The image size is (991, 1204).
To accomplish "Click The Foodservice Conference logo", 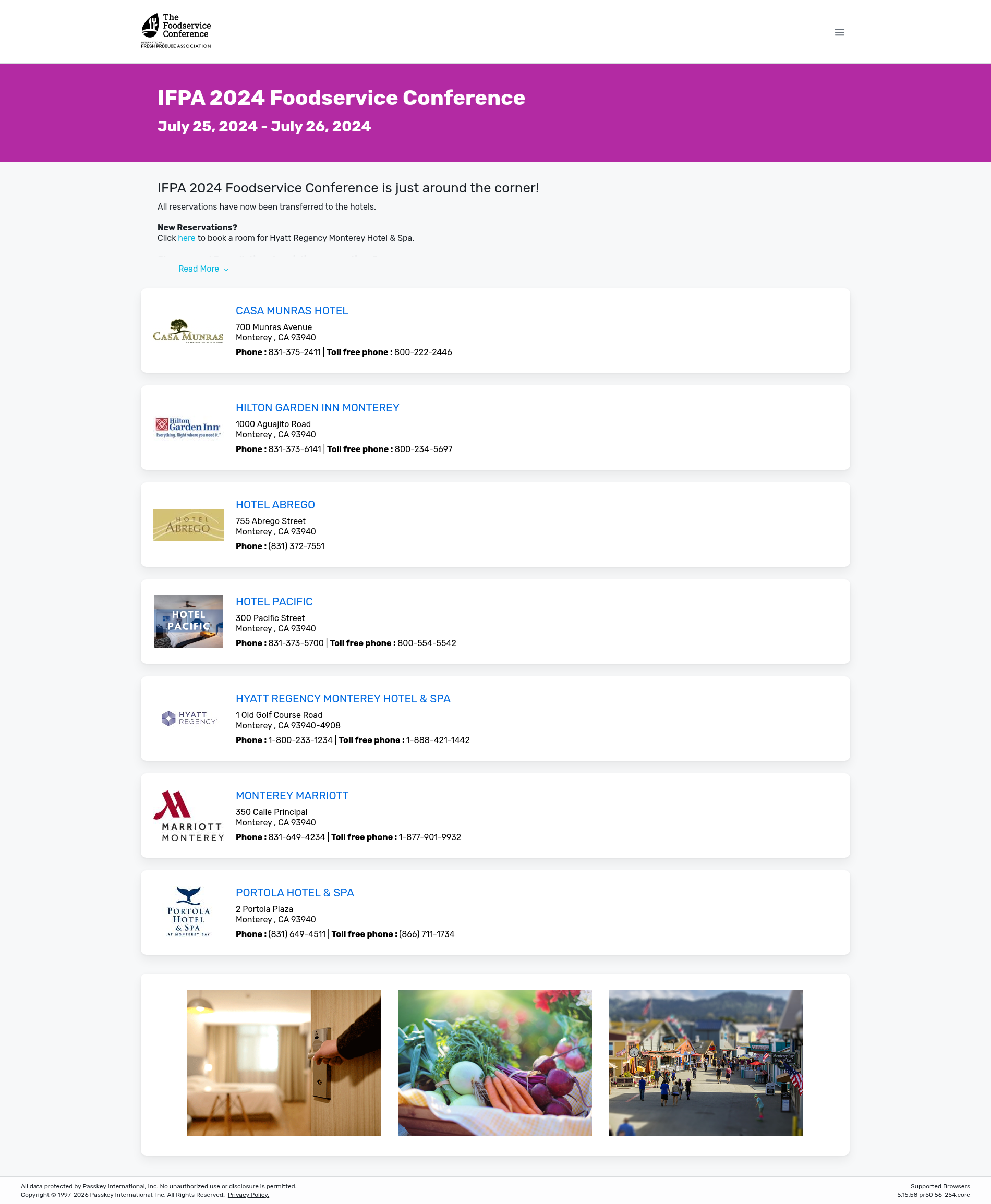I will point(176,31).
